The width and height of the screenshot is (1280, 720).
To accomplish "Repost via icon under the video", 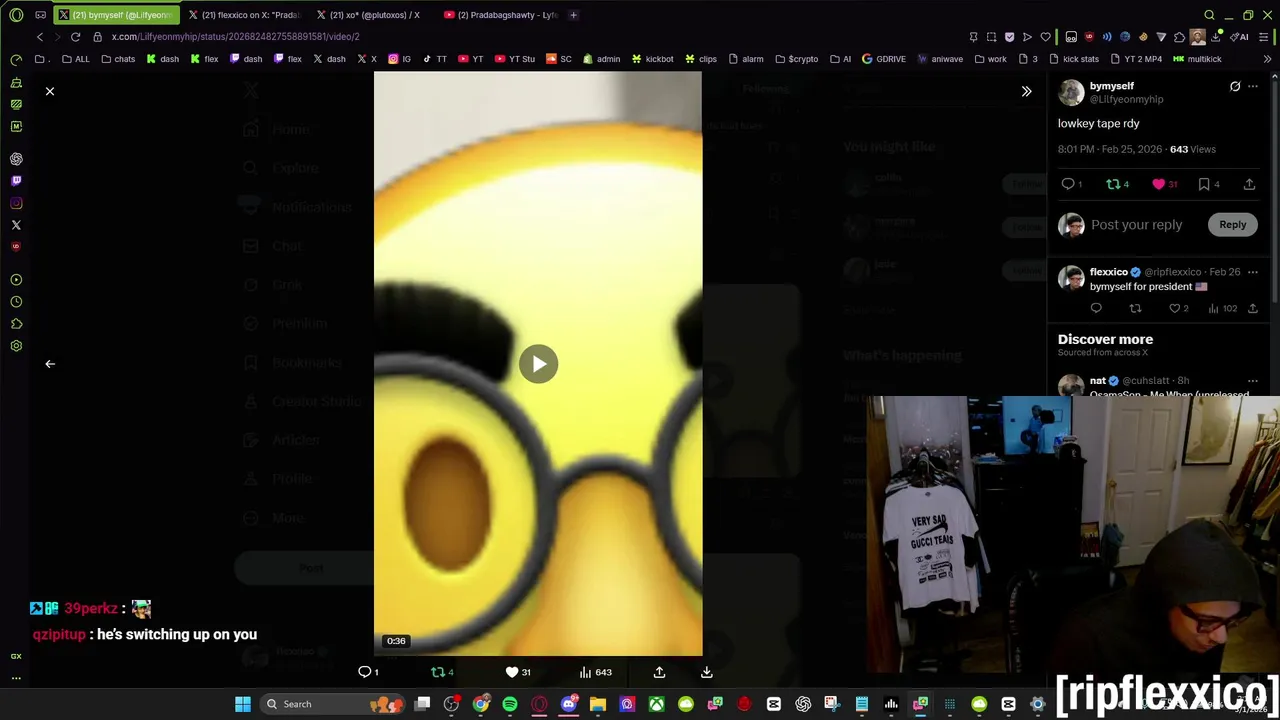I will [442, 672].
